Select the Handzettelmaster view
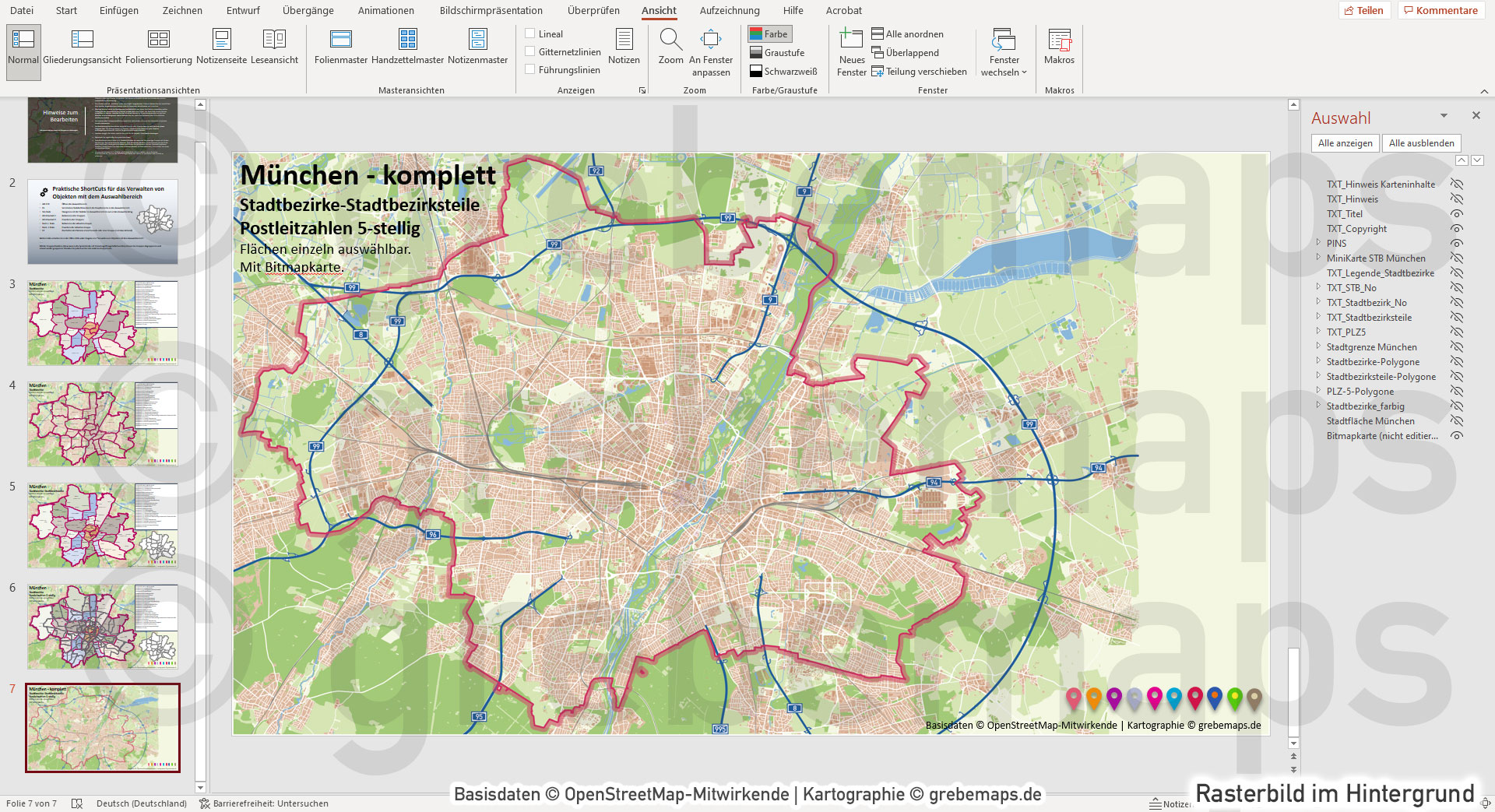This screenshot has width=1495, height=812. point(408,47)
